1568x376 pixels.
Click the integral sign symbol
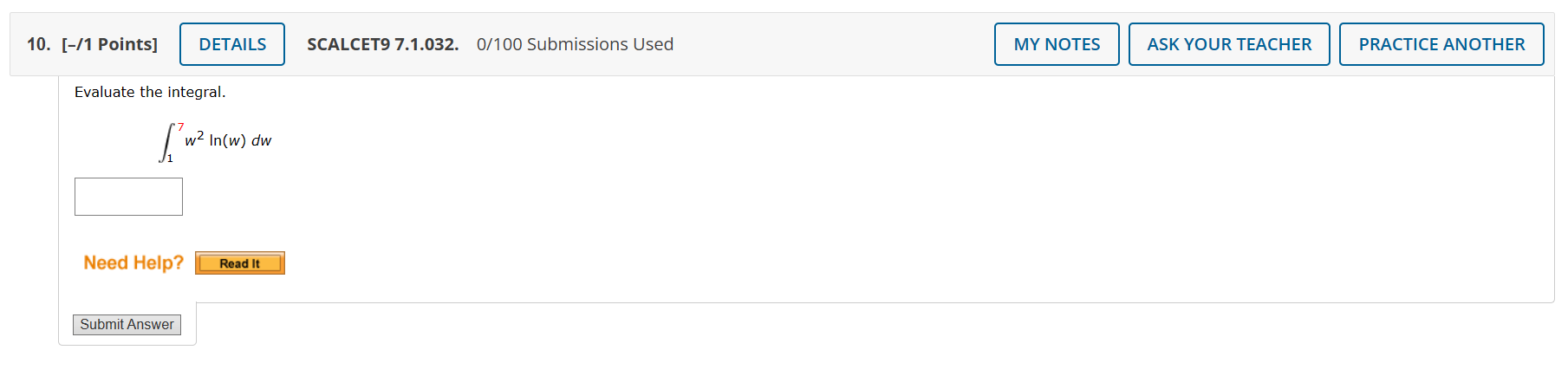166,142
